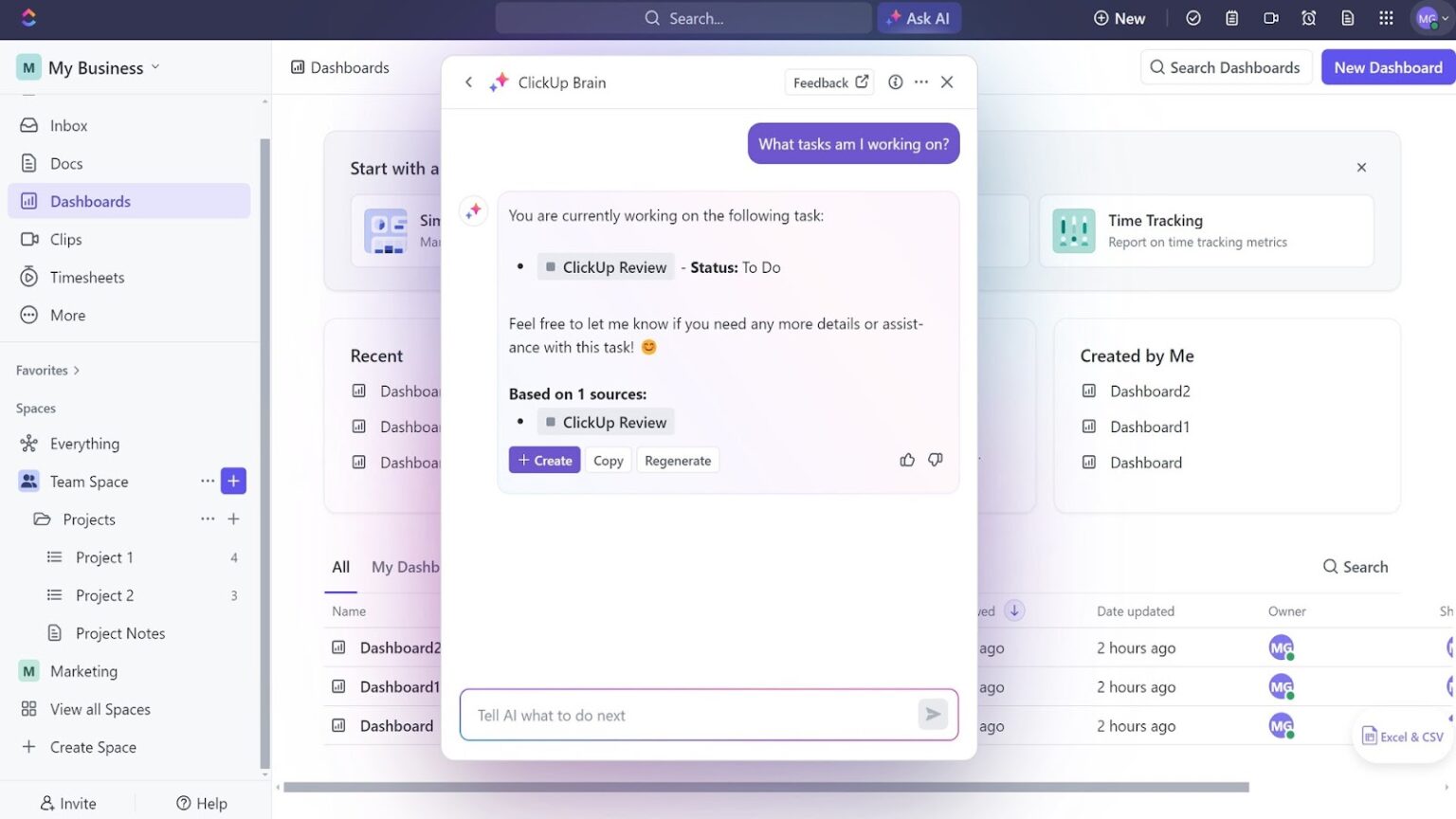Give a thumbs up to the AI response
Screen dimensions: 1456x819
(x=907, y=459)
